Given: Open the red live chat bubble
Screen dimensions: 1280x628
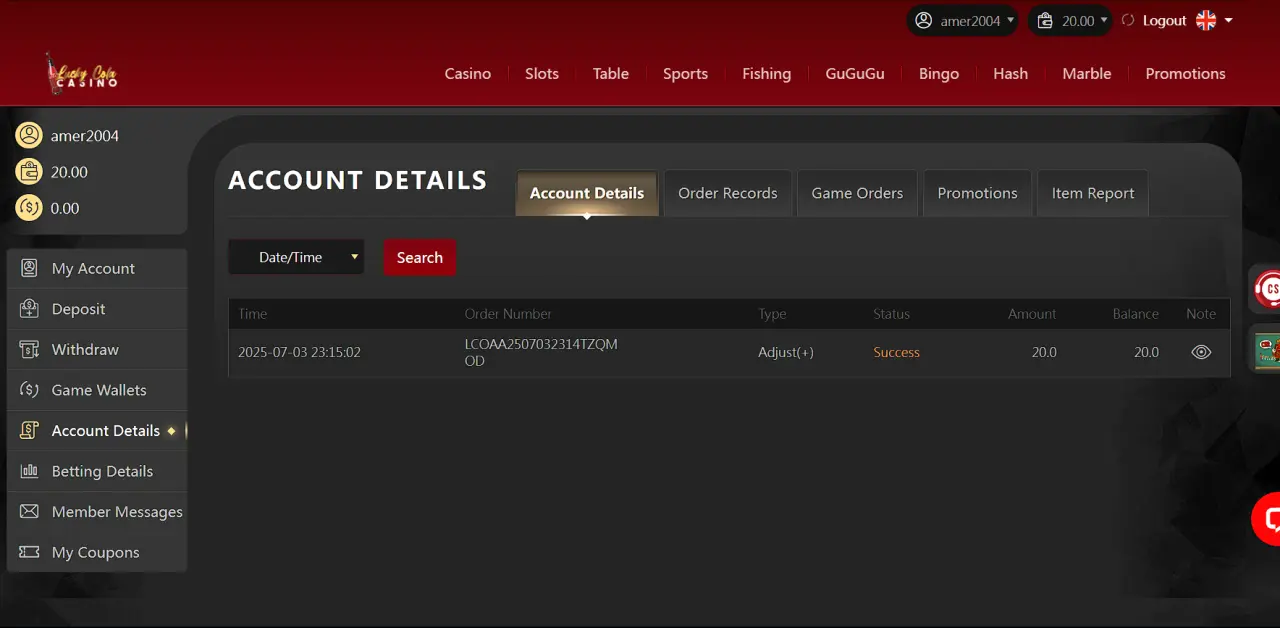Looking at the screenshot, I should click(1266, 519).
